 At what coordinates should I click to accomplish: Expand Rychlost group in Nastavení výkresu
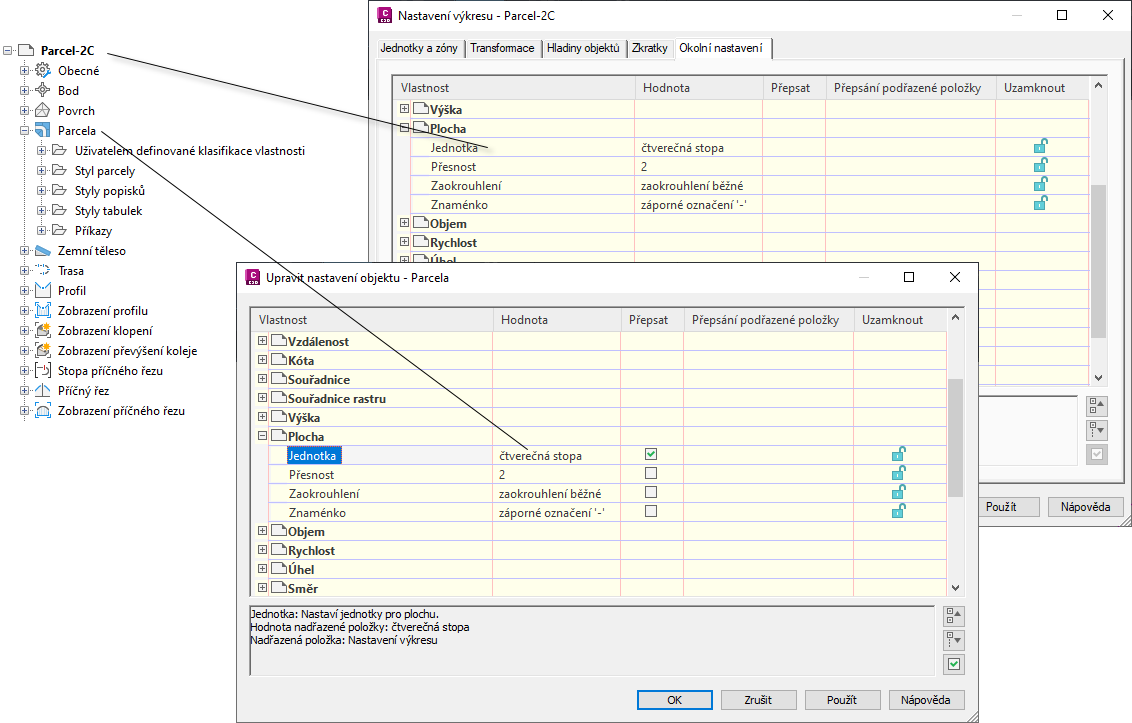(x=404, y=241)
